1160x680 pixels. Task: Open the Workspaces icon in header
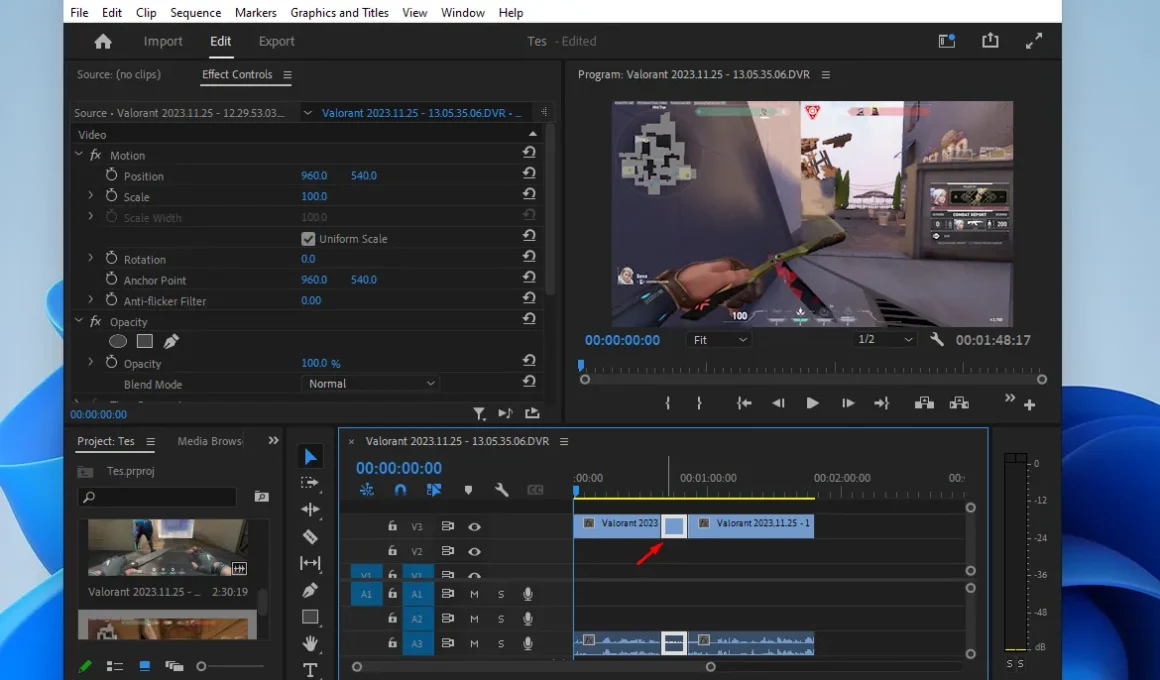[947, 41]
